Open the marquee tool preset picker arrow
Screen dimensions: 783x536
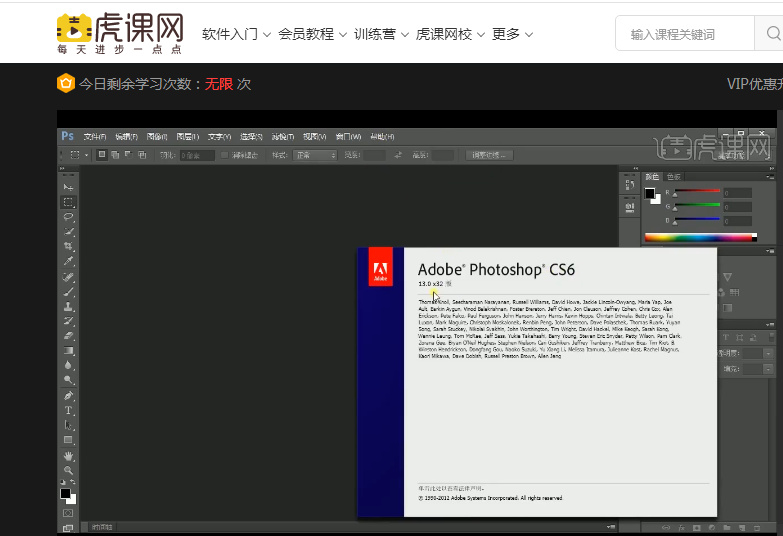(86, 155)
